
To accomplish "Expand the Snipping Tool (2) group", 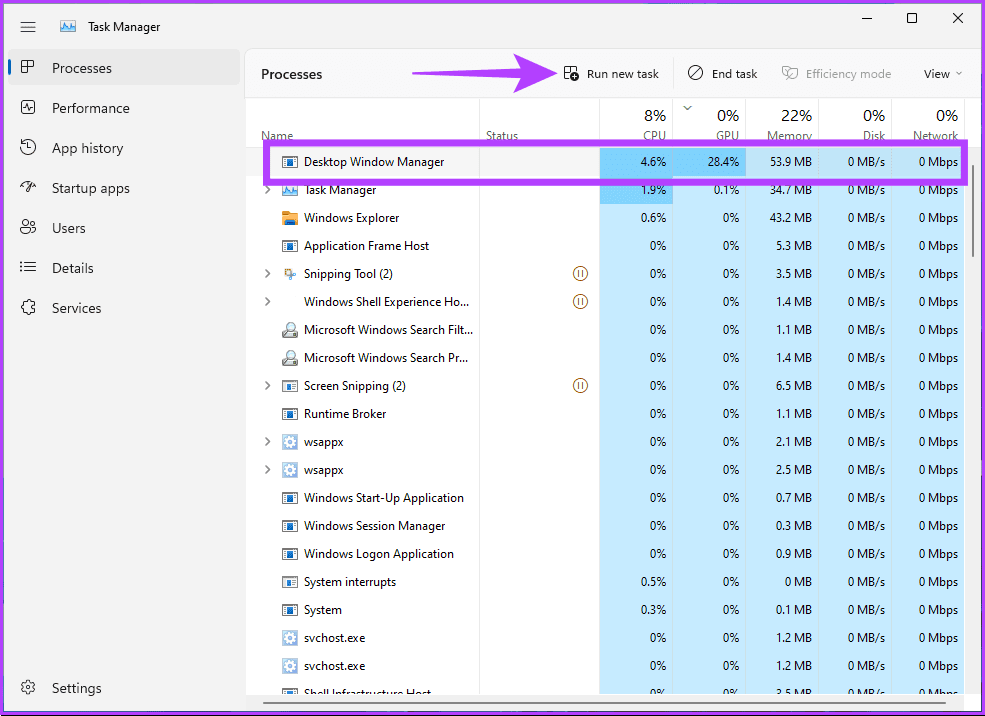I will [267, 274].
